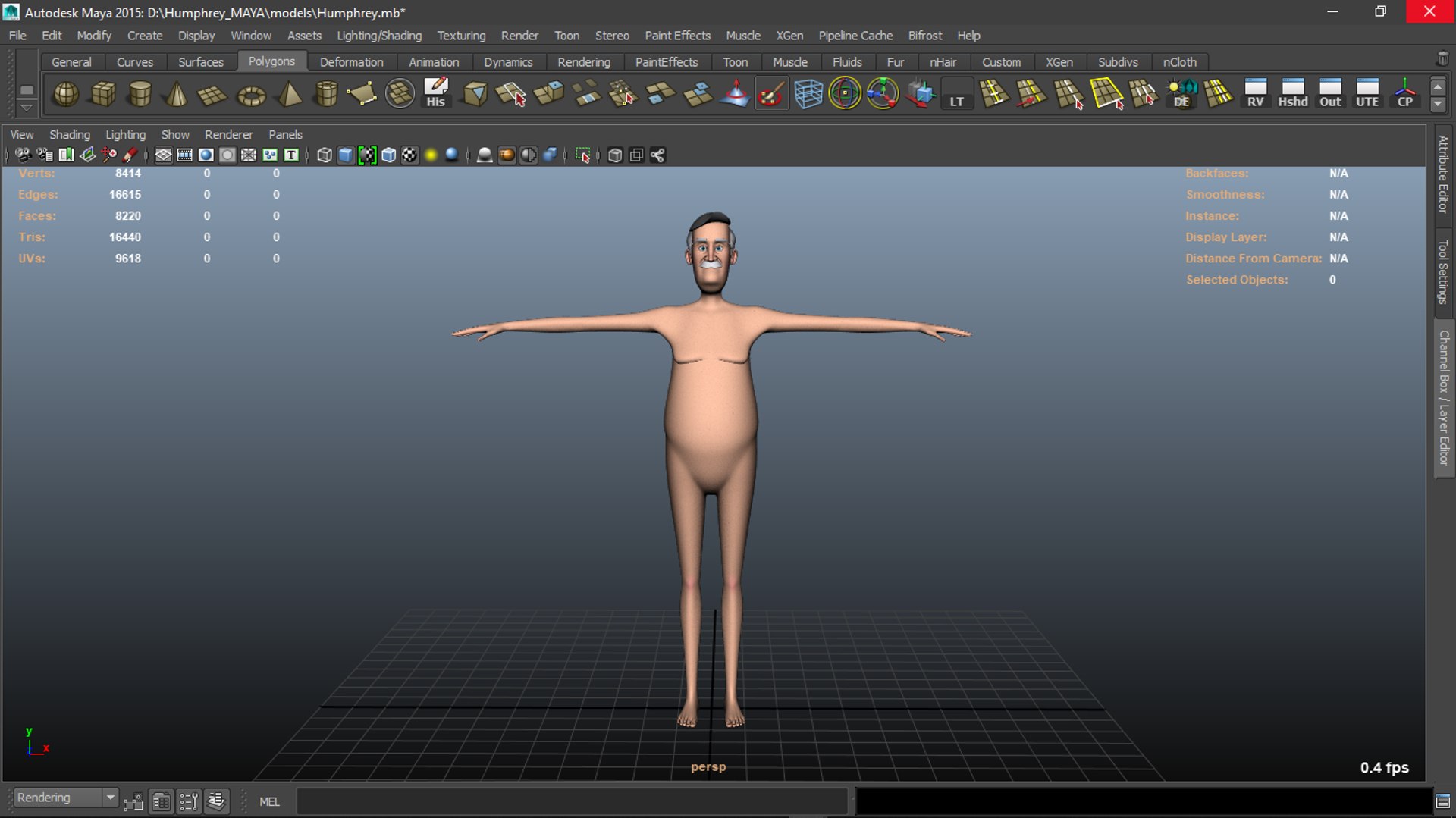Open the UTE UV Texture Editor shelf button

point(1367,94)
